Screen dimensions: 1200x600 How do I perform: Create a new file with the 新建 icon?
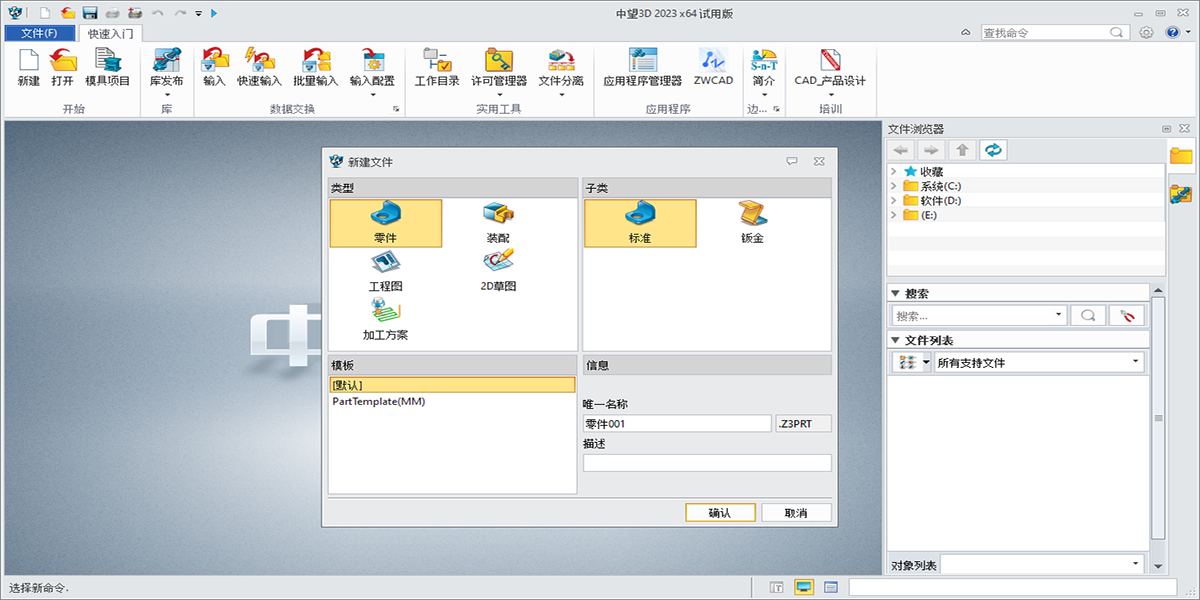[x=28, y=70]
